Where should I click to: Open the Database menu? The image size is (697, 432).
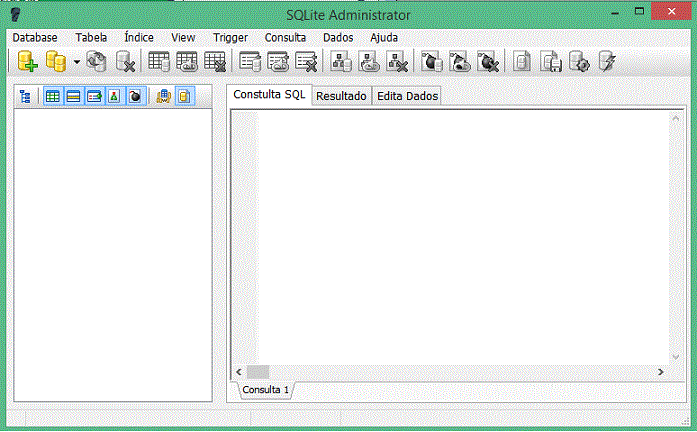(35, 38)
